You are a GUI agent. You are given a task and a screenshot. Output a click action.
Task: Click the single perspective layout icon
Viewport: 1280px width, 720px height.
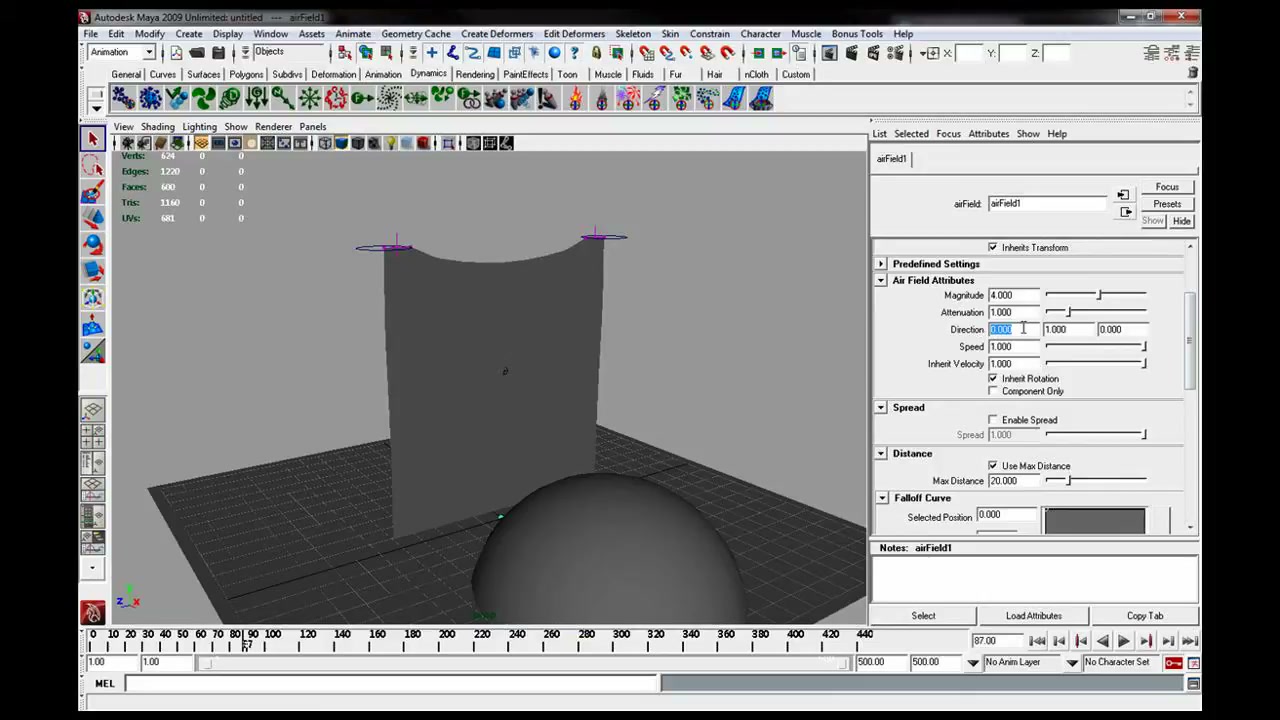point(93,410)
